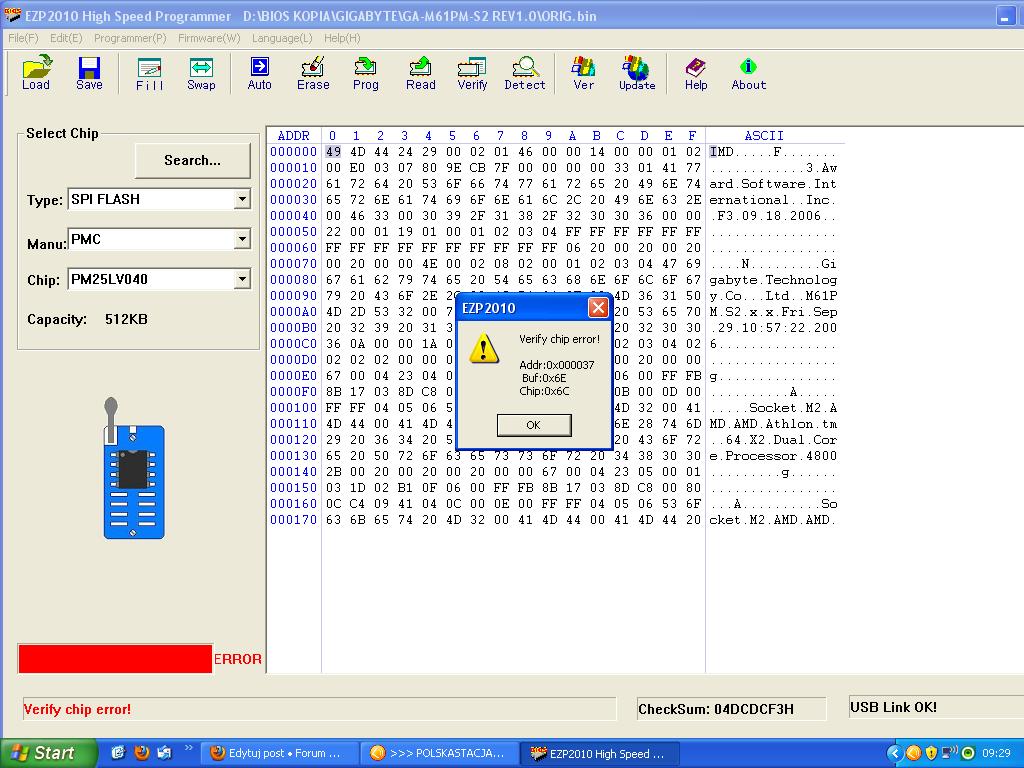This screenshot has height=768, width=1024.
Task: Save the buffer using the Save icon
Action: point(89,72)
